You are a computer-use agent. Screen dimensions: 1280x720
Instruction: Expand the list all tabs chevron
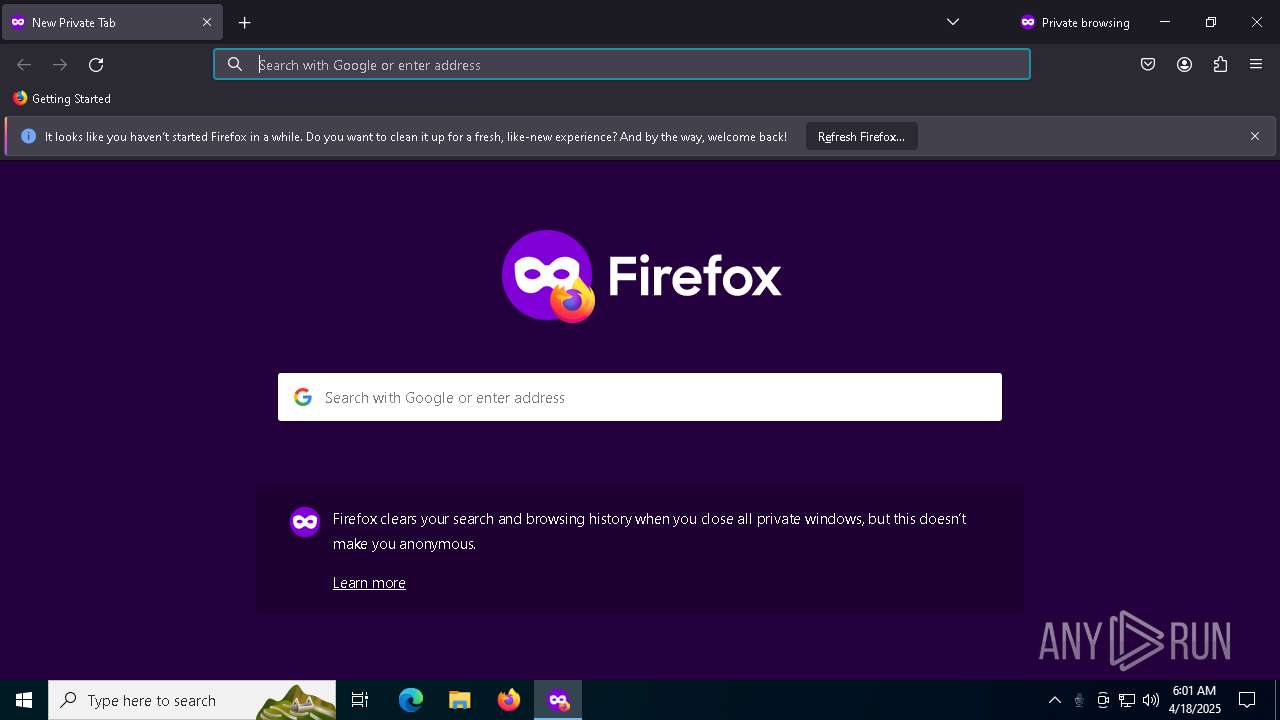point(953,22)
